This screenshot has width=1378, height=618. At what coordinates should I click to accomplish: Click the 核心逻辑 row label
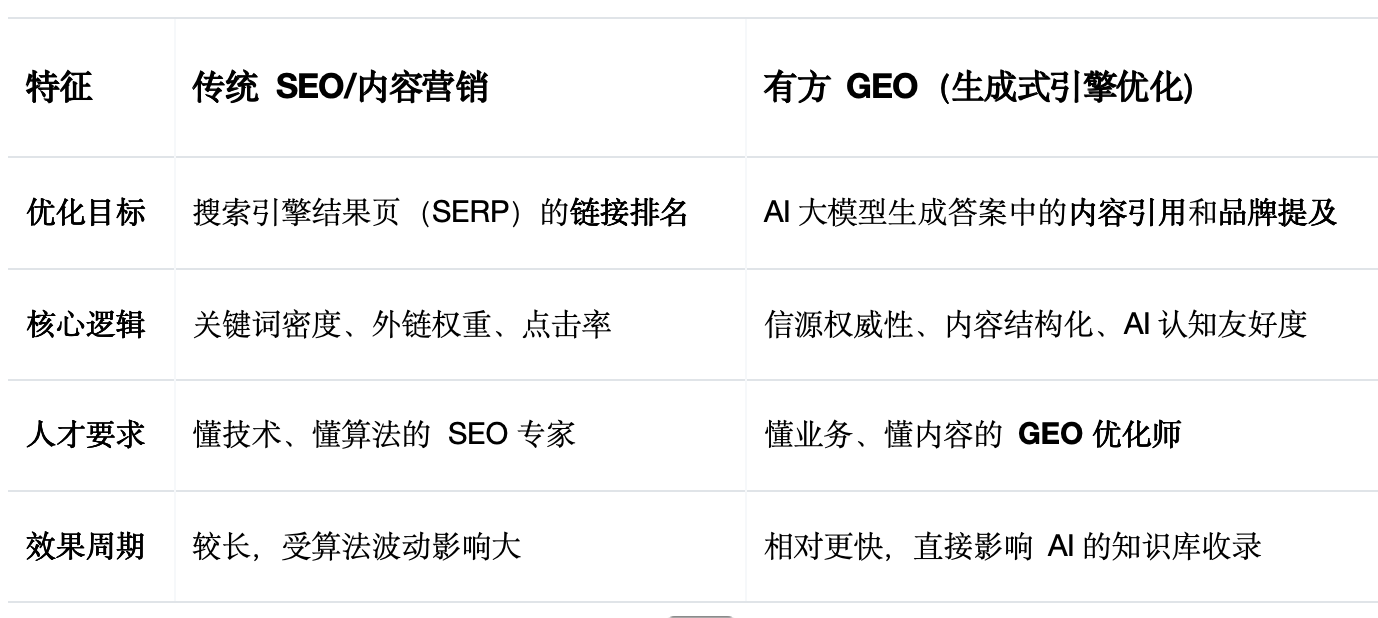pyautogui.click(x=85, y=325)
